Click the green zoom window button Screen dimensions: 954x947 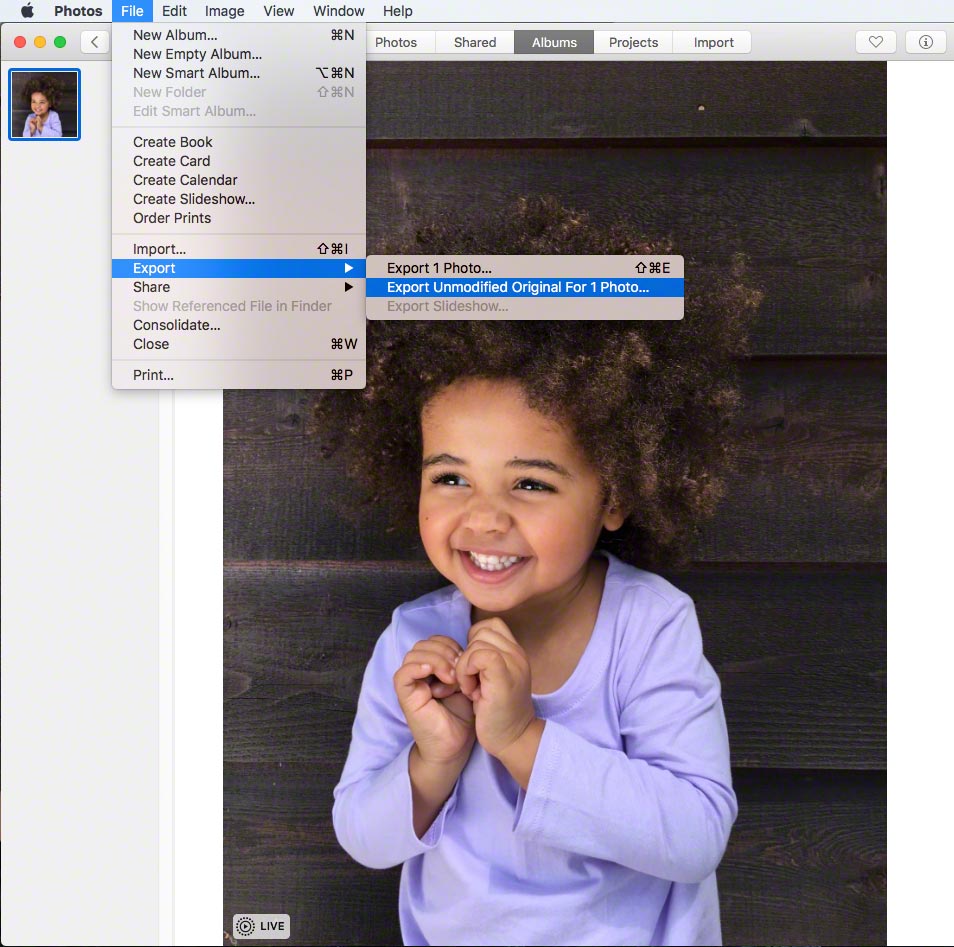point(60,42)
